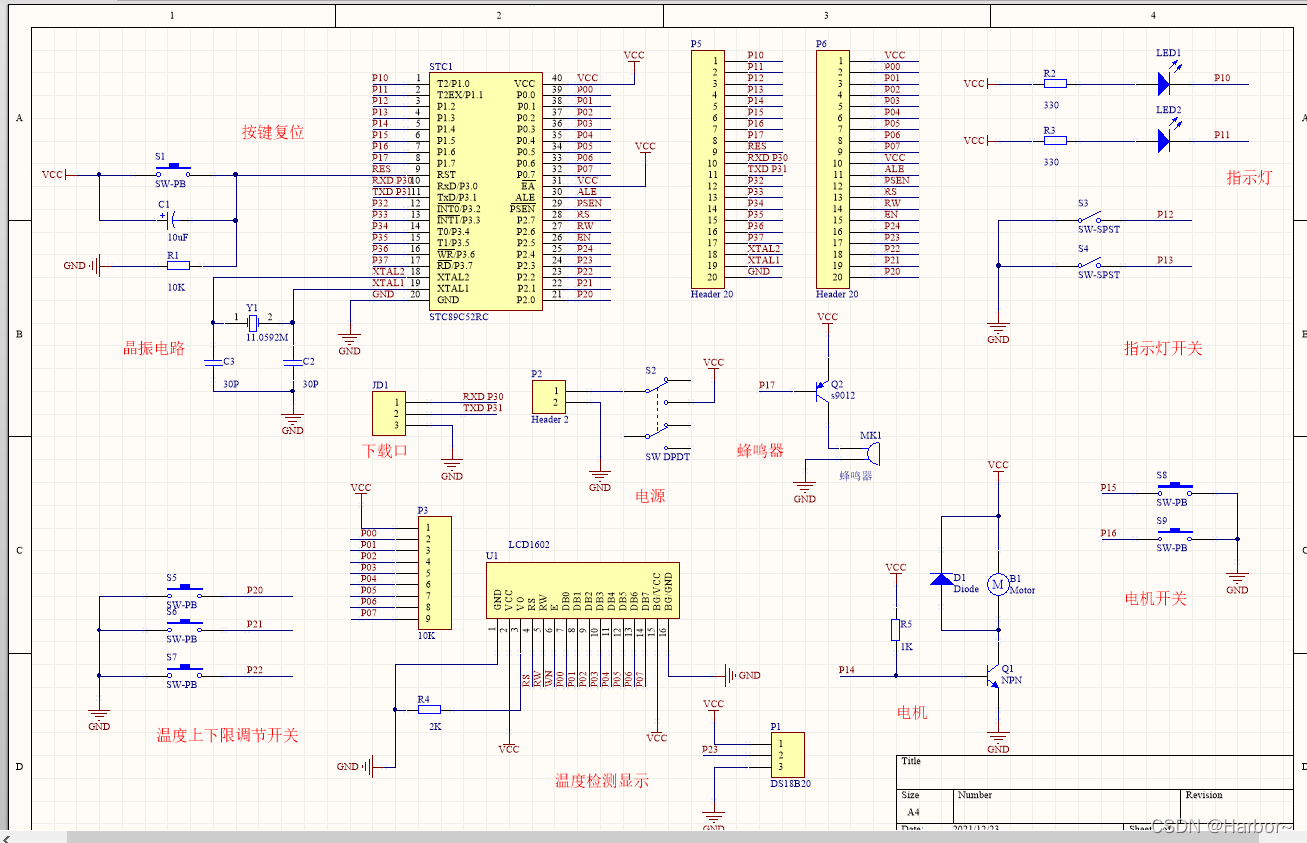
Task: Select B1 motor symbol
Action: click(997, 585)
